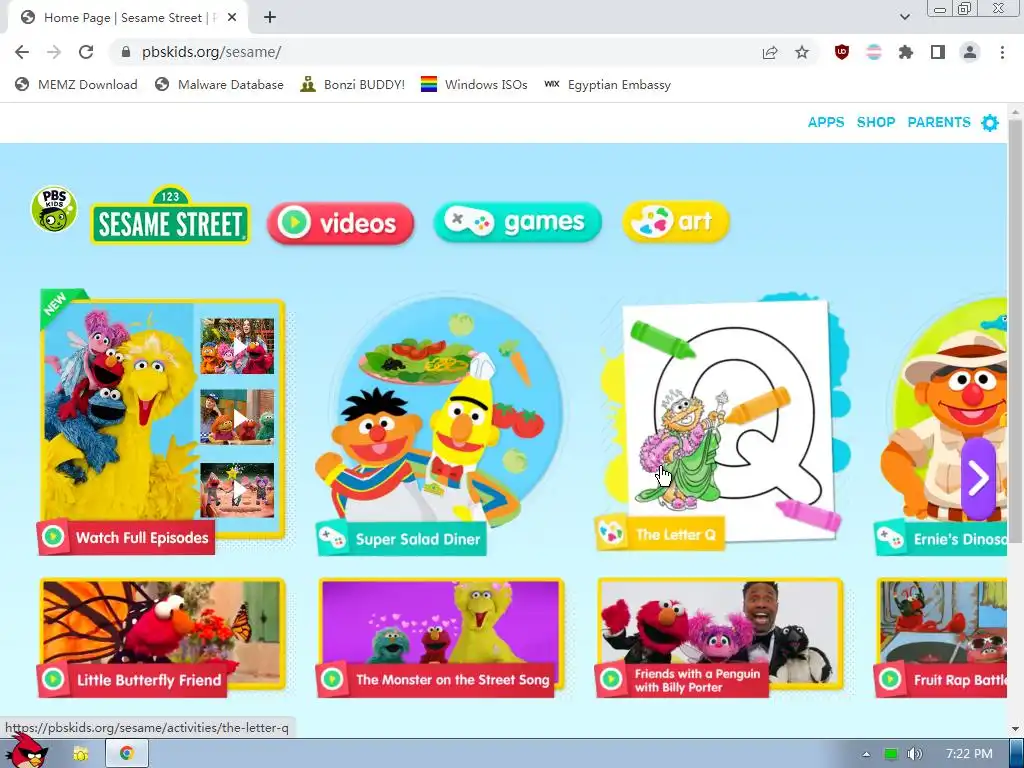Click the play icon beside Little Butterfly Friend
Image resolution: width=1024 pixels, height=768 pixels.
[x=54, y=679]
